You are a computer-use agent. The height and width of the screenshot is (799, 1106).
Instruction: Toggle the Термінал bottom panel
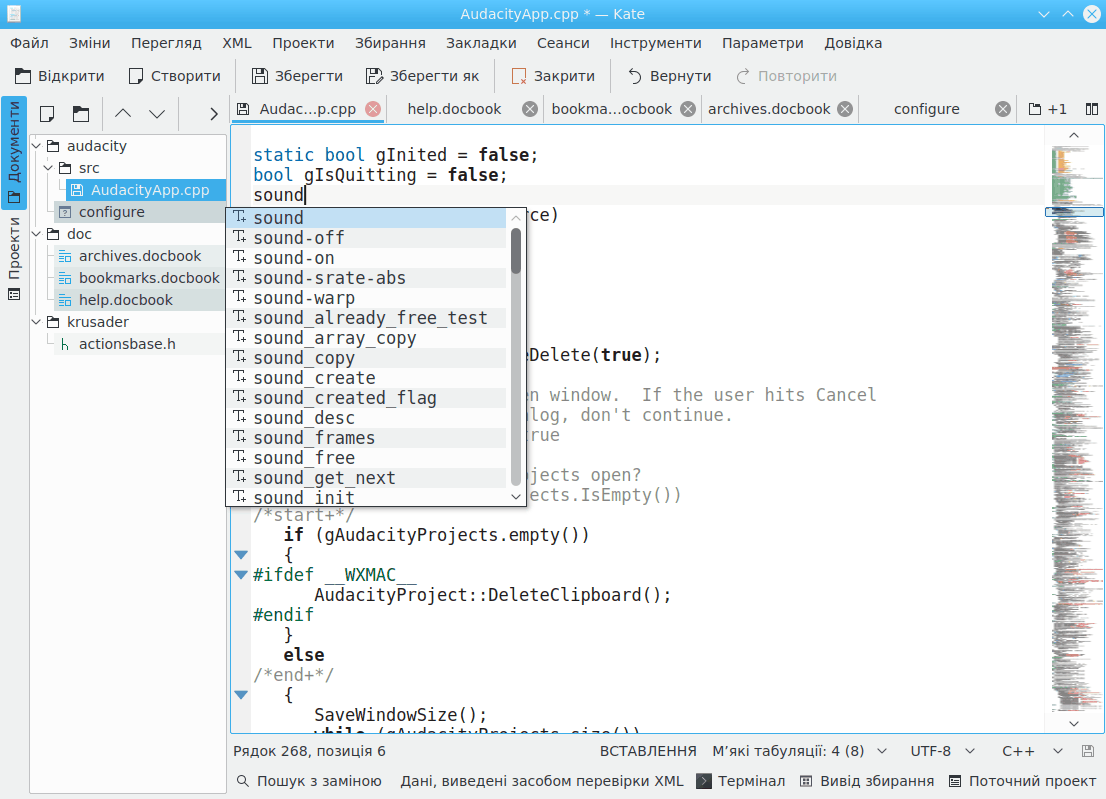click(741, 781)
